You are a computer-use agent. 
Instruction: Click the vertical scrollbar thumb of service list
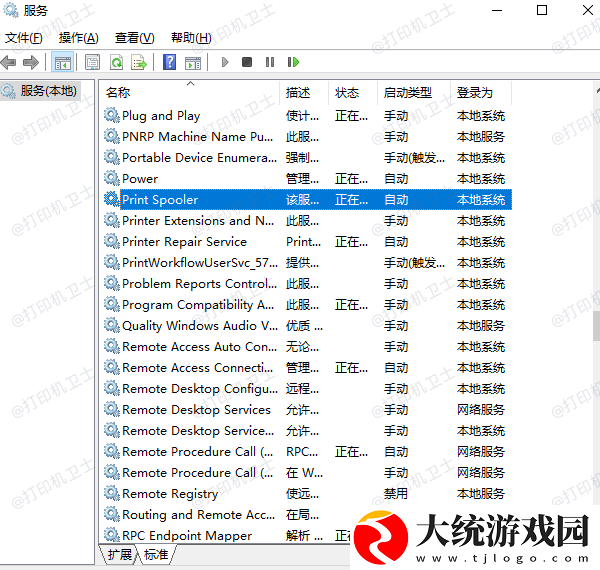597,326
